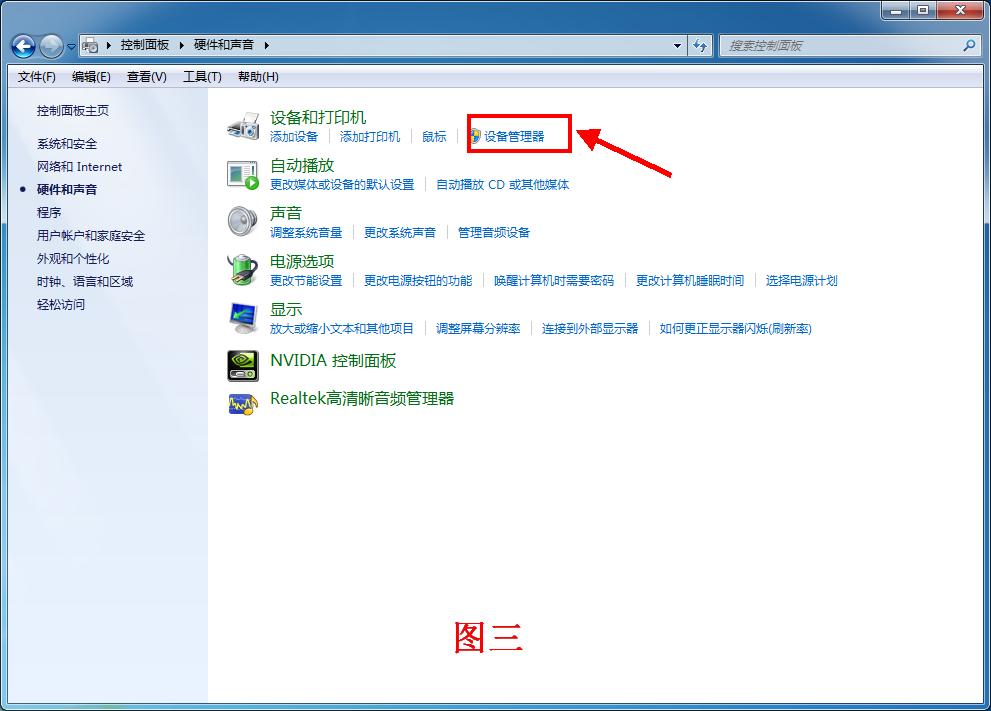Screen dimensions: 991x711
Task: Click the 调整屏幕分辨率 link
Action: point(481,326)
